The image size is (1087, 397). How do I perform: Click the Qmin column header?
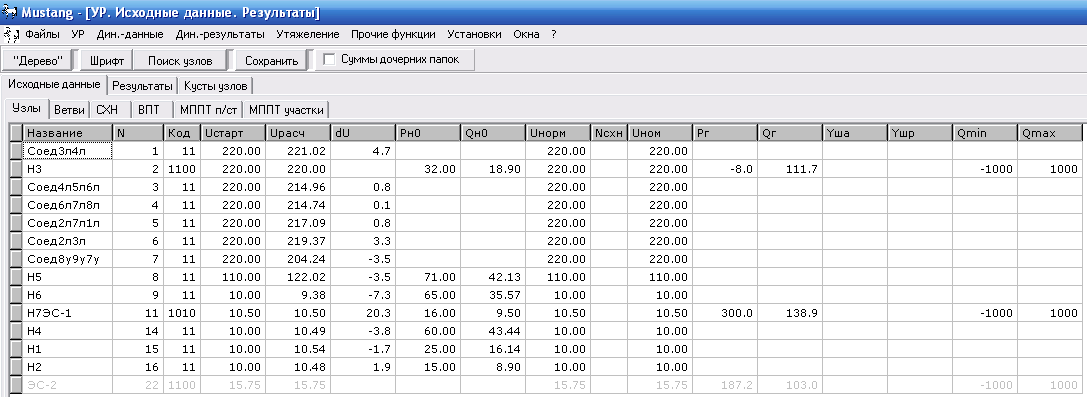click(986, 133)
